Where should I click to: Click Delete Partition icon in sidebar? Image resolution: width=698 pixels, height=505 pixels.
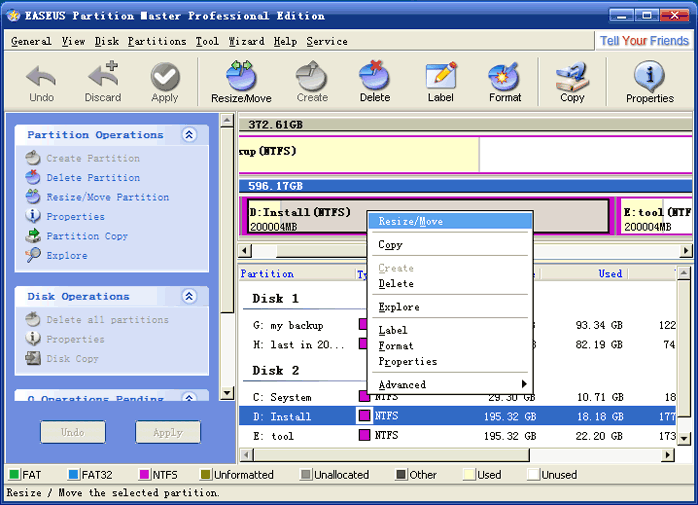tap(33, 177)
